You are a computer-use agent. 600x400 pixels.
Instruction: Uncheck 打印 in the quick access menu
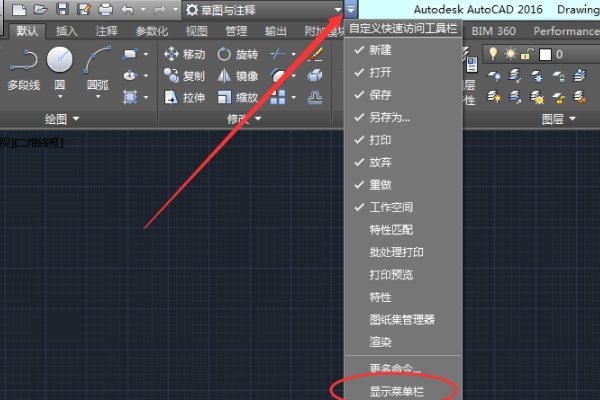(x=403, y=140)
